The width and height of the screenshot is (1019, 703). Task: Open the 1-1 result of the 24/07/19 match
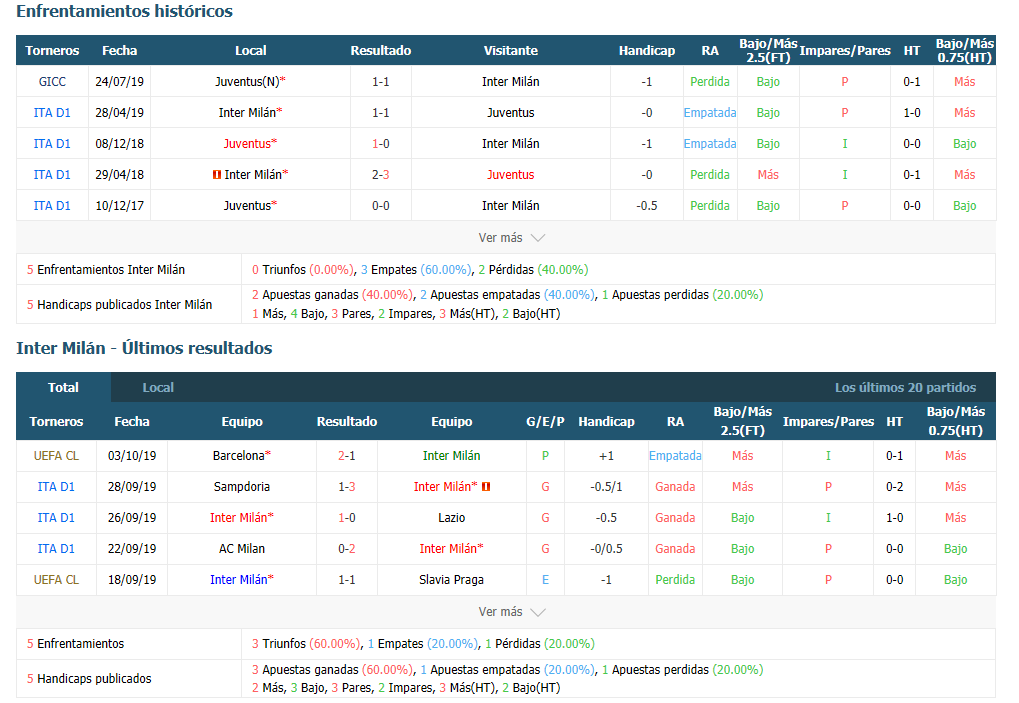click(x=381, y=82)
